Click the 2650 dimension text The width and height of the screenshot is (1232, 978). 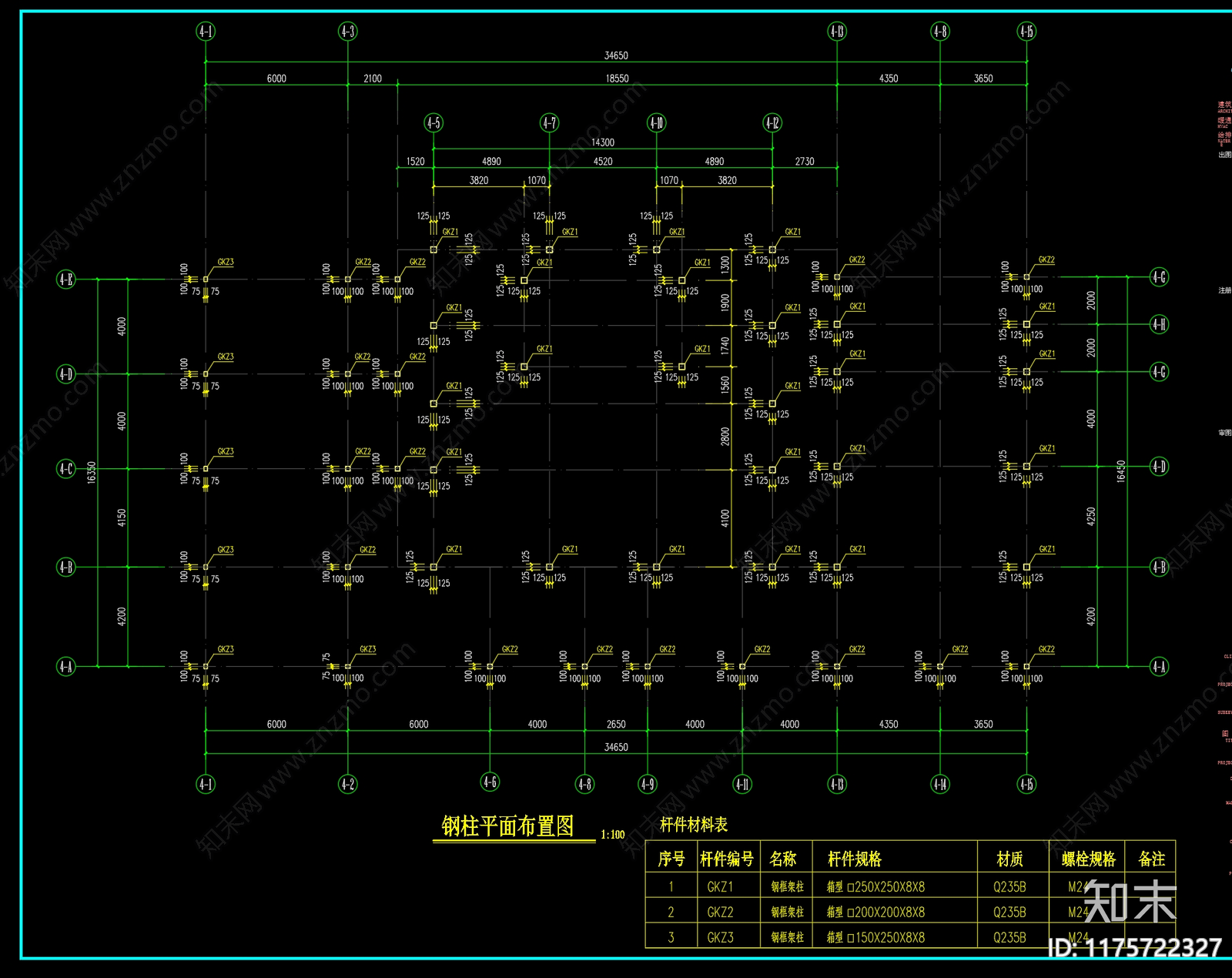pos(616,725)
